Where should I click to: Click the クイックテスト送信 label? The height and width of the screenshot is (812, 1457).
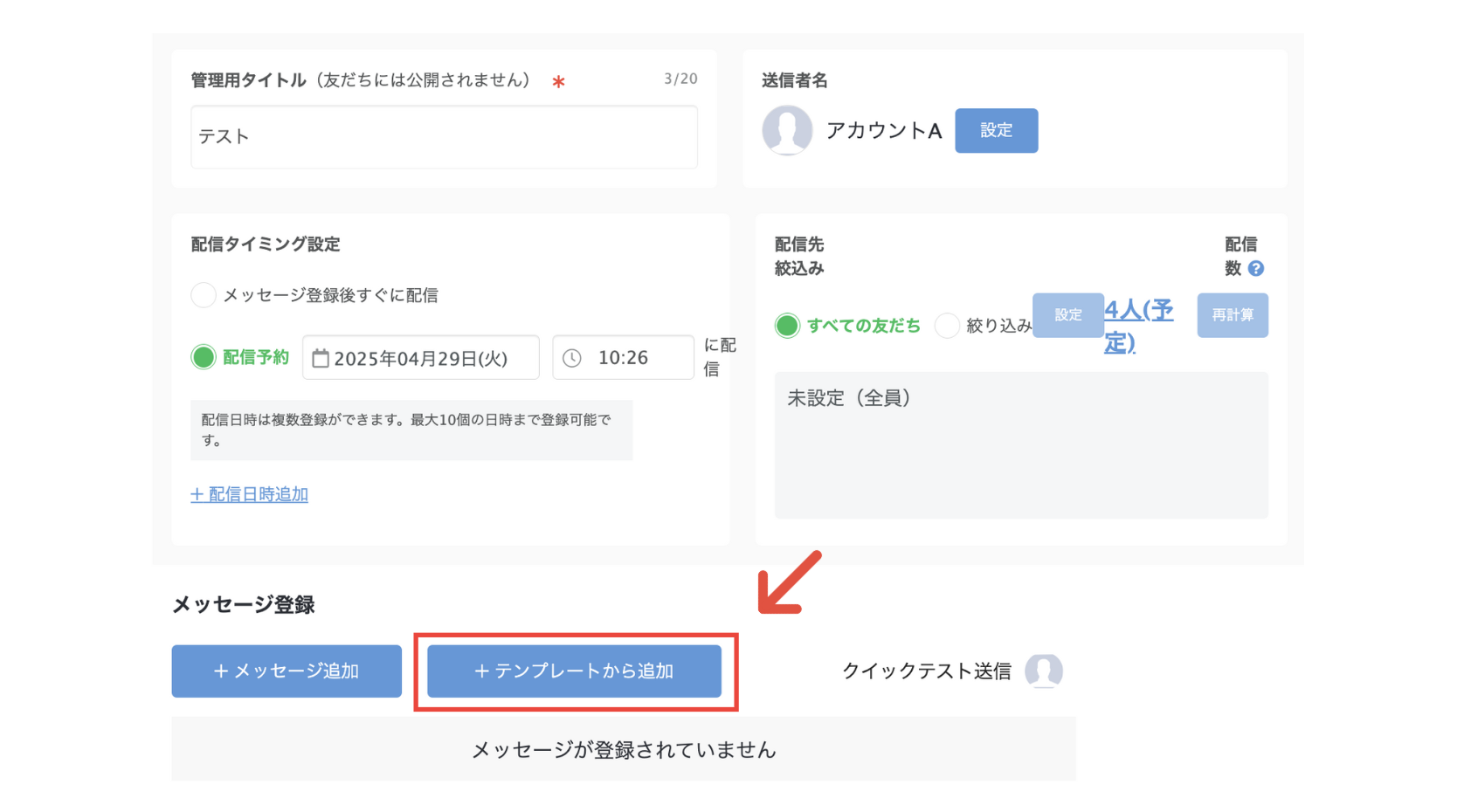927,671
